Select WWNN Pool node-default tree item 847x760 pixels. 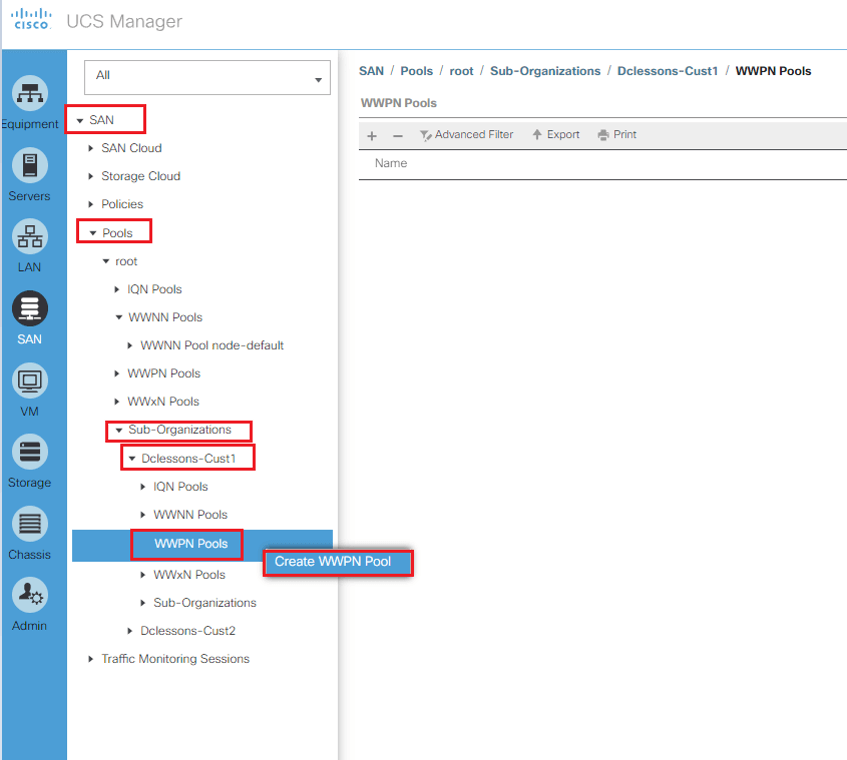[x=212, y=345]
